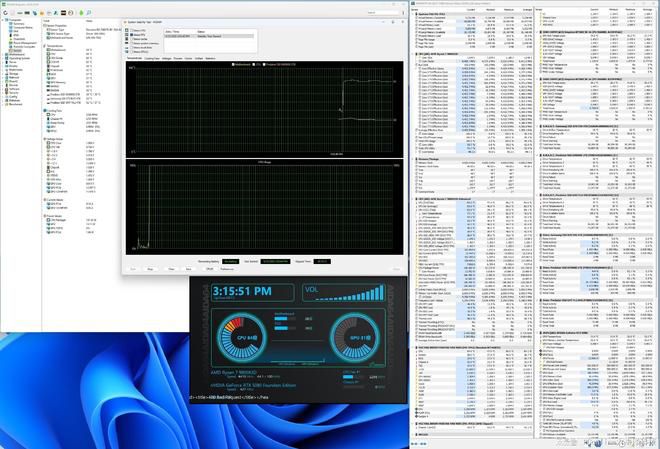Toggle the Stress FPU checkbox
Viewport: 660px width, 449px height.
[132, 35]
